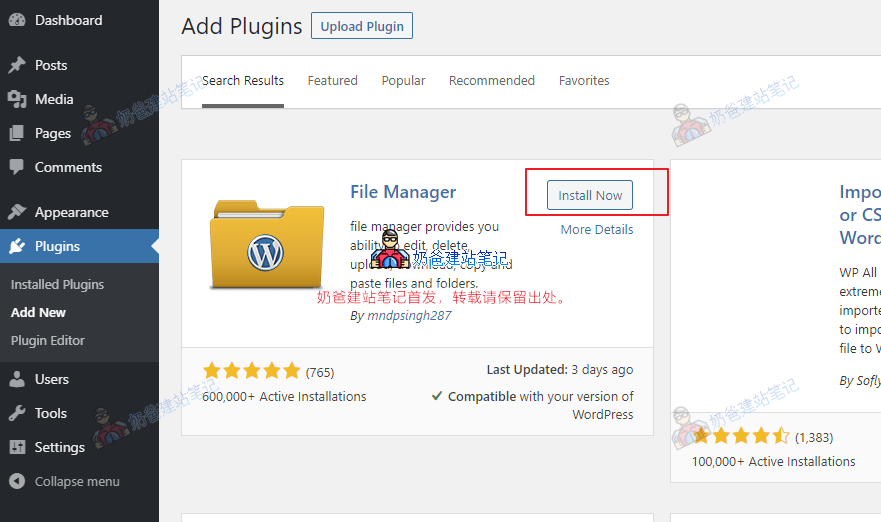Image resolution: width=881 pixels, height=522 pixels.
Task: Switch to the Popular tab
Action: 403,81
